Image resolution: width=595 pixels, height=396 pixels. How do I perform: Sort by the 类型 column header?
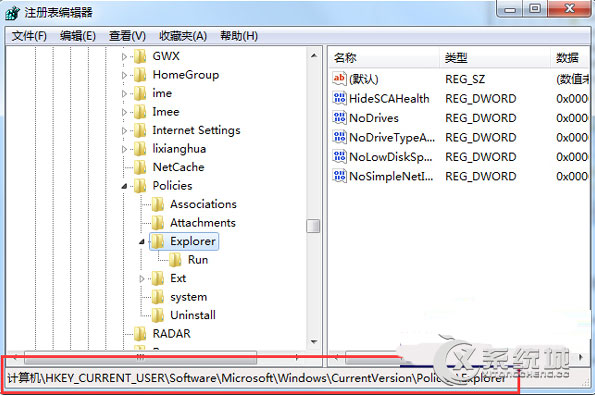click(x=494, y=58)
